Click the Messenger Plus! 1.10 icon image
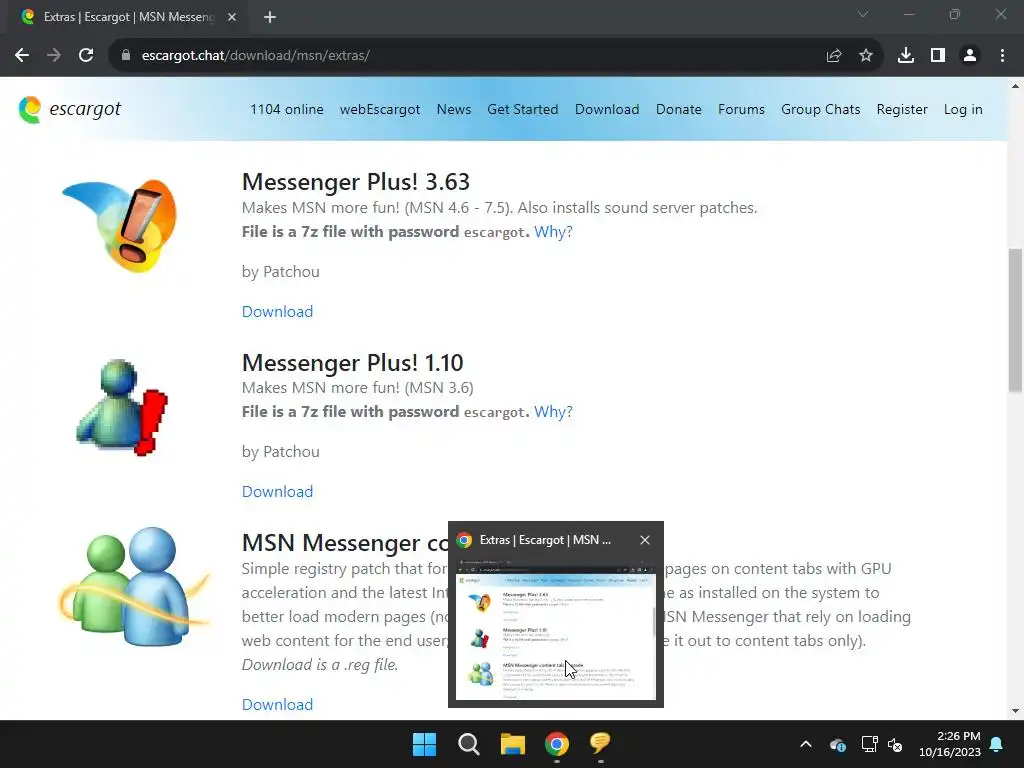This screenshot has width=1024, height=768. pyautogui.click(x=122, y=407)
